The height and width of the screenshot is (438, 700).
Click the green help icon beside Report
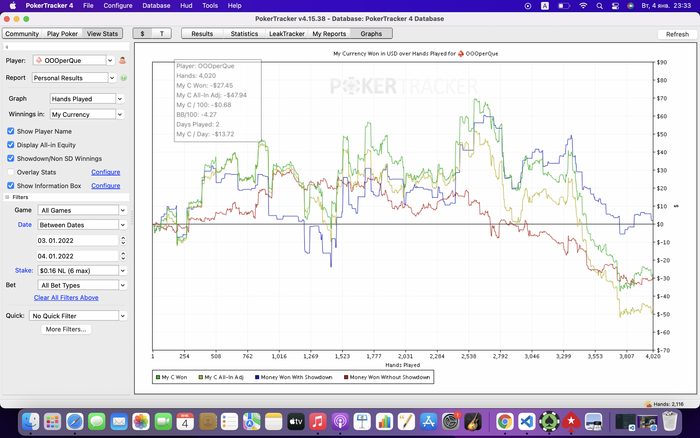(x=124, y=78)
